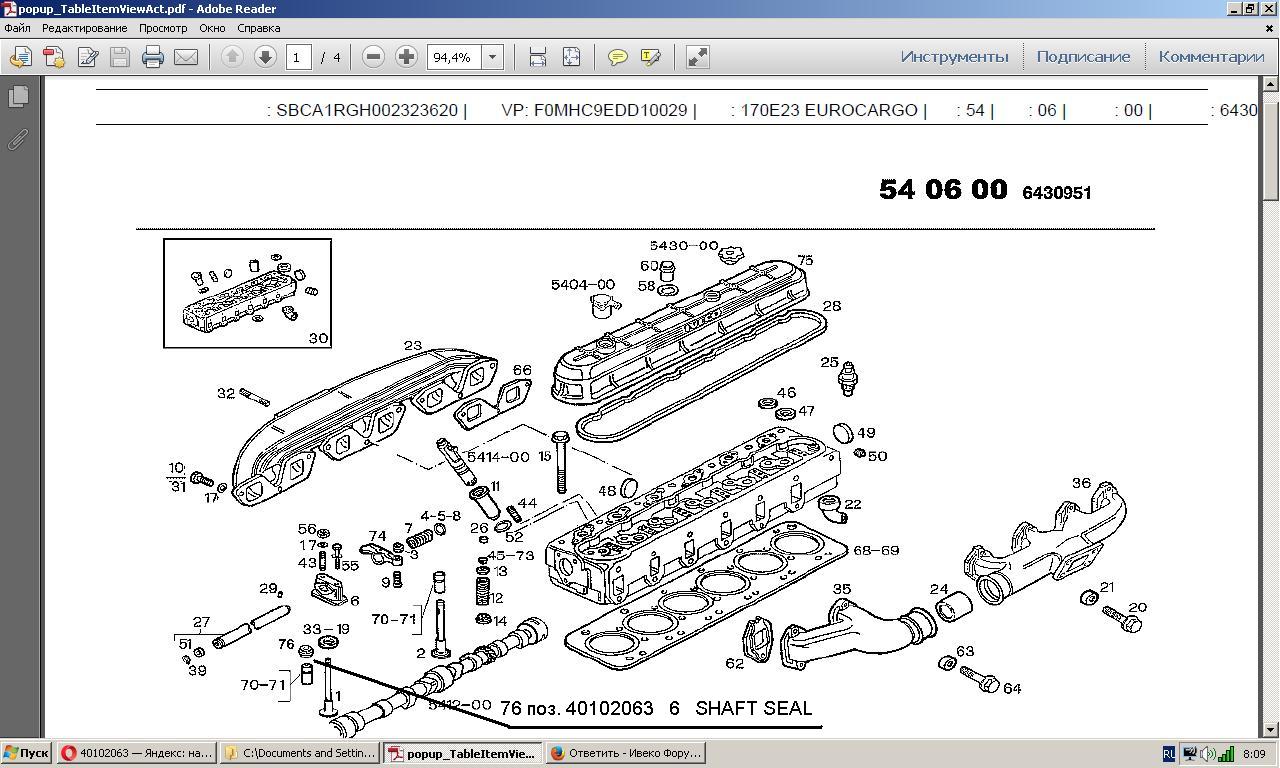Open the Редактирование menu
Viewport: 1280px width, 768px height.
point(84,28)
